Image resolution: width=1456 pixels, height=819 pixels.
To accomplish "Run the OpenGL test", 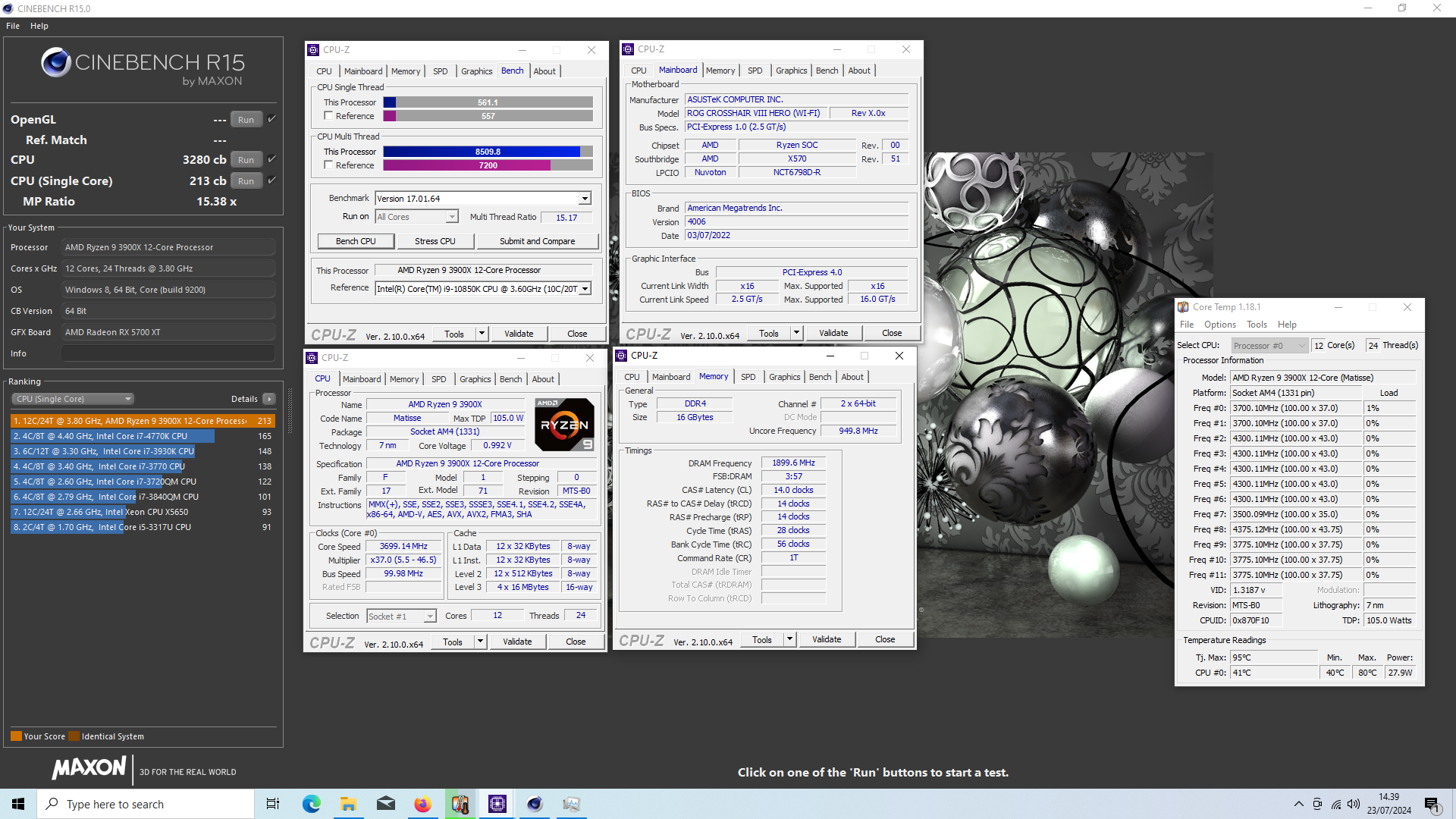I will (x=246, y=120).
